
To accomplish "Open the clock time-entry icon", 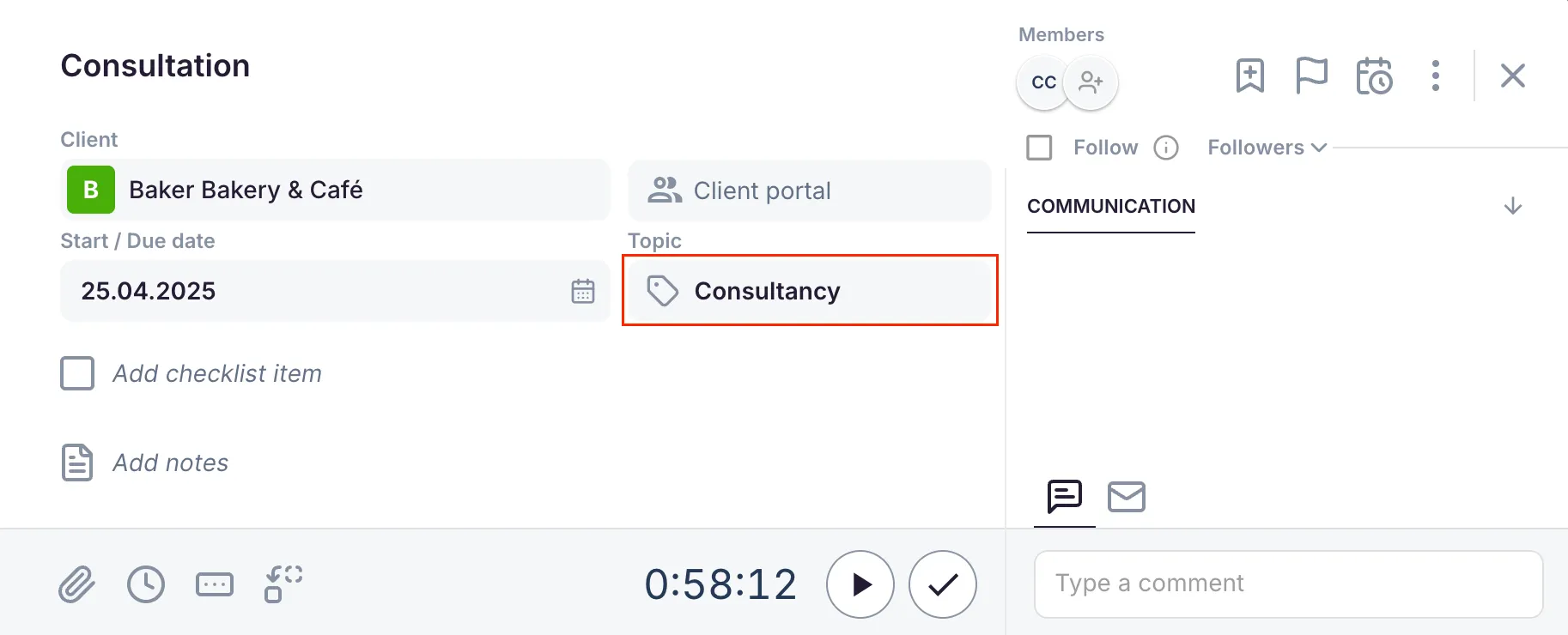I will (x=146, y=584).
